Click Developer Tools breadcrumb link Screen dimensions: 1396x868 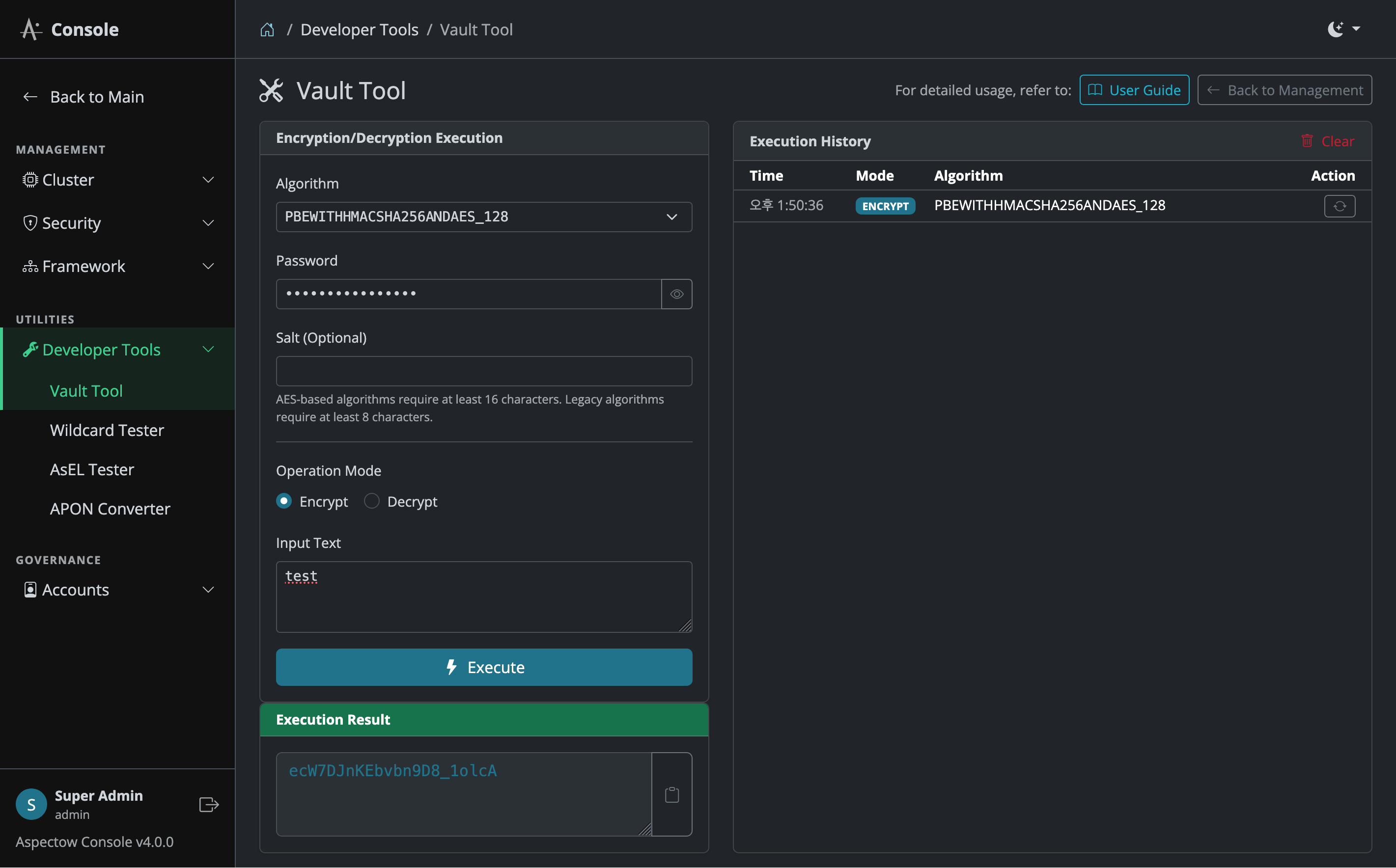[359, 29]
